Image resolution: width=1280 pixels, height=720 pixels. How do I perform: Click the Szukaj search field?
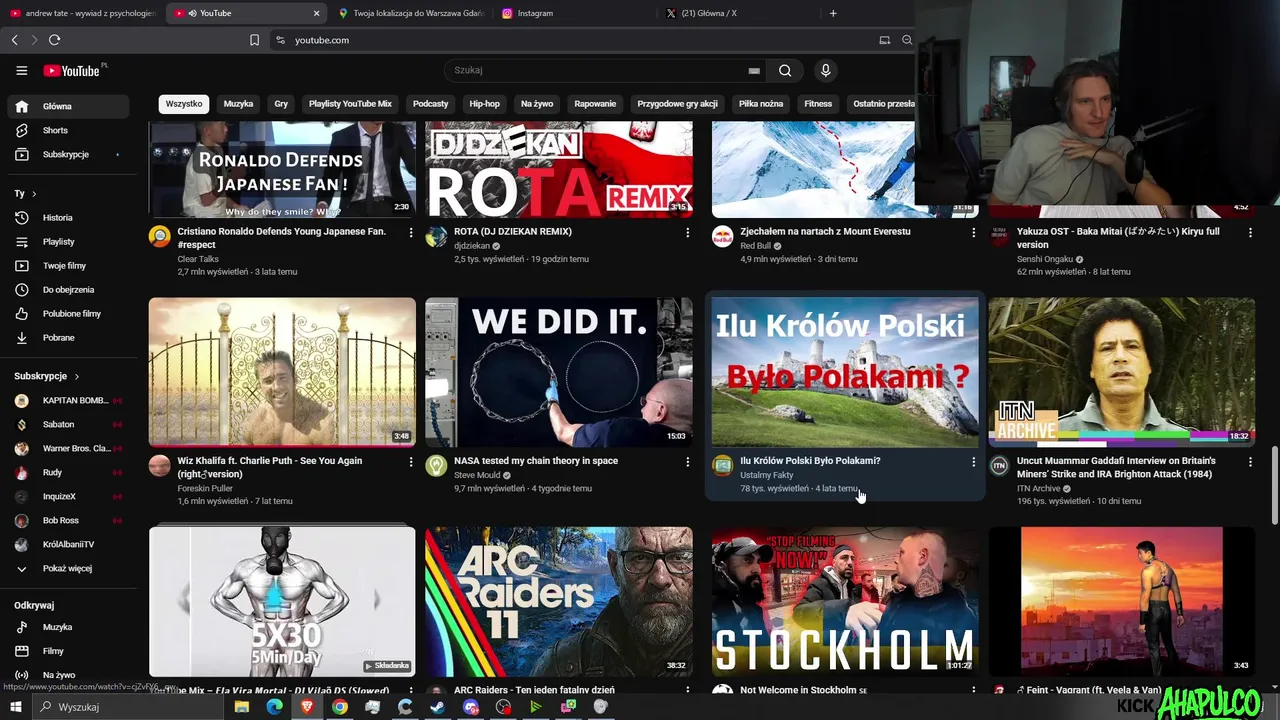pos(600,71)
